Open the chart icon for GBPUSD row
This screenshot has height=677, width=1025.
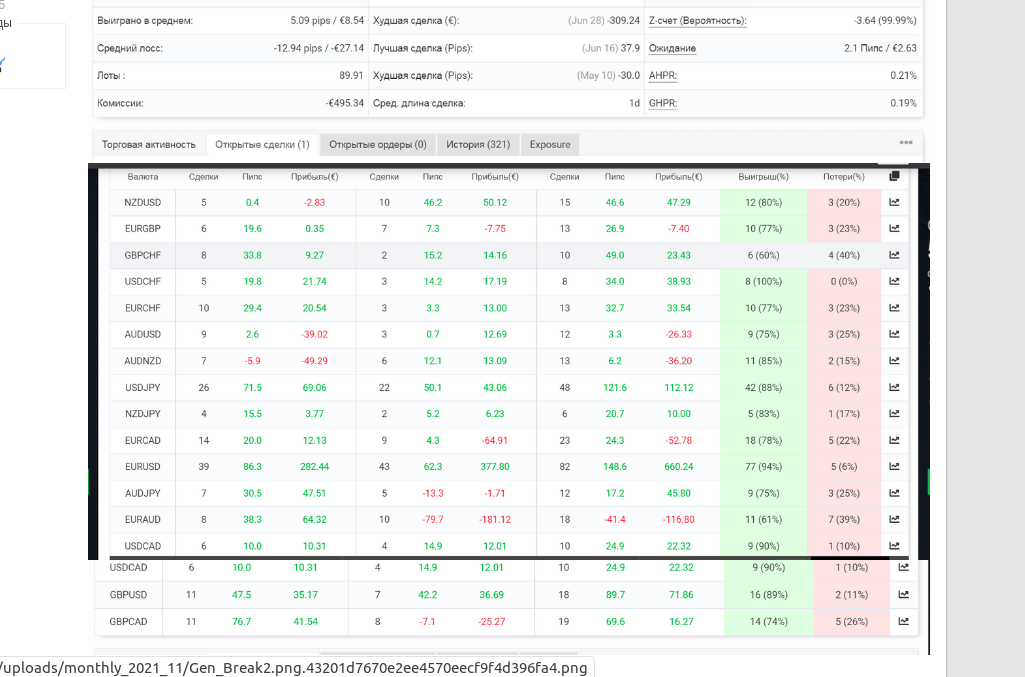[903, 595]
